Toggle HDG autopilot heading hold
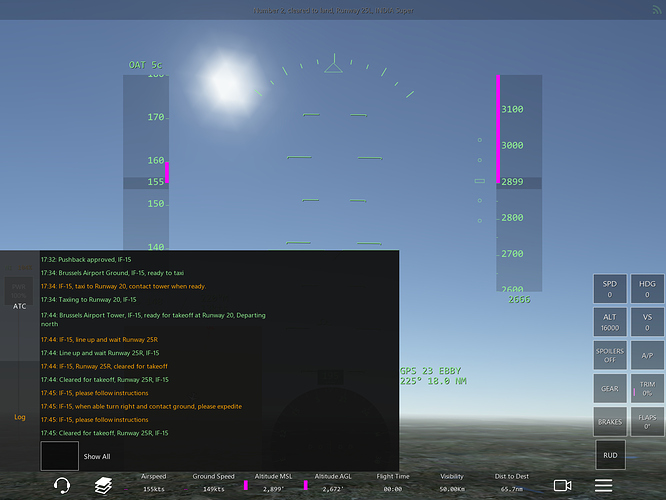The width and height of the screenshot is (666, 500). tap(647, 288)
